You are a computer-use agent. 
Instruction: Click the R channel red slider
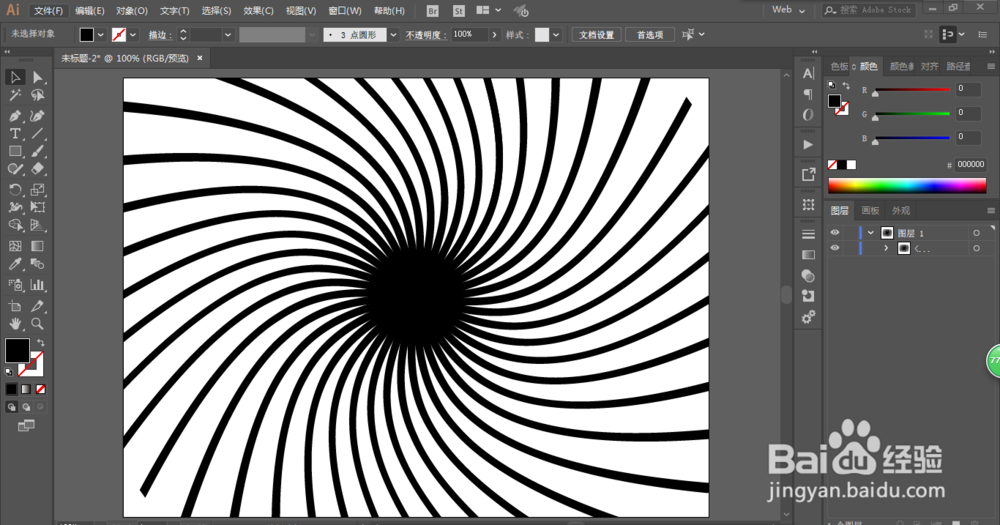coord(912,90)
